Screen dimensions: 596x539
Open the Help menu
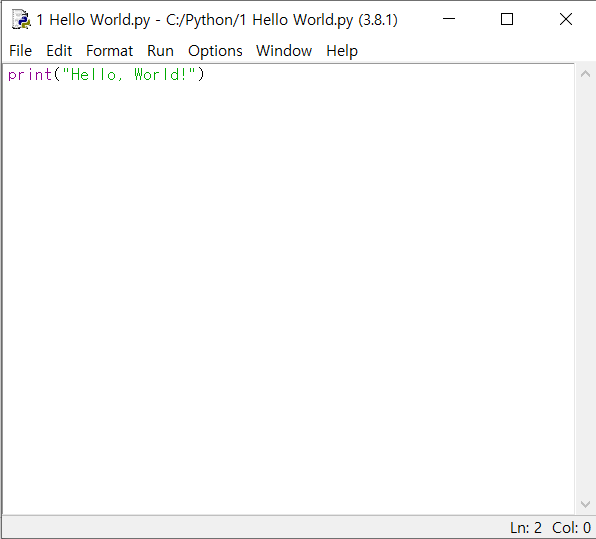342,51
